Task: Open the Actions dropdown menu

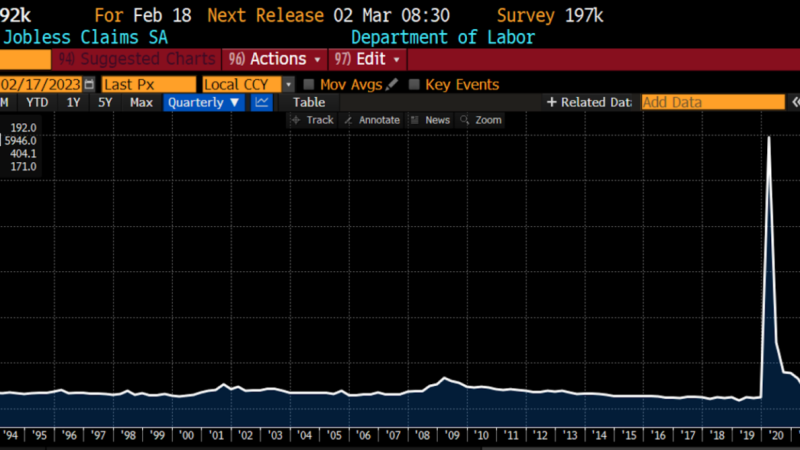Action: (274, 59)
